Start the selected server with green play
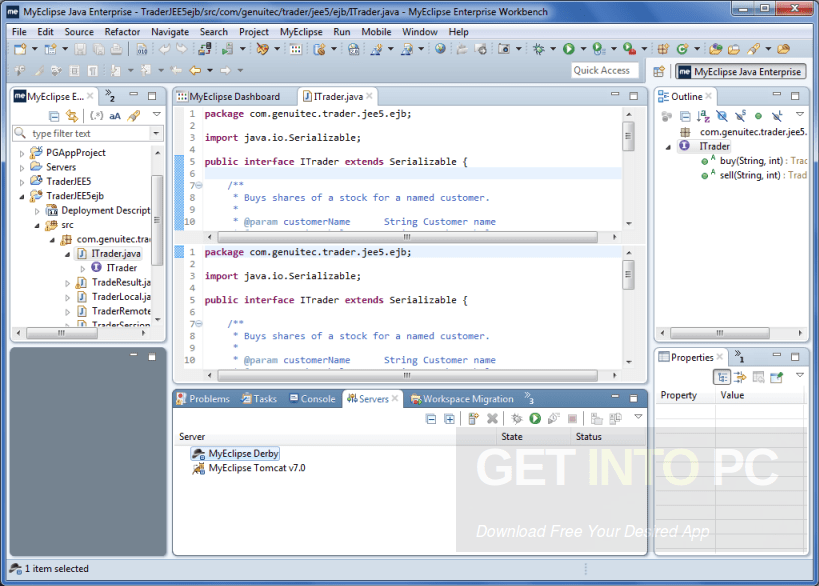The height and width of the screenshot is (586, 819). [x=535, y=418]
